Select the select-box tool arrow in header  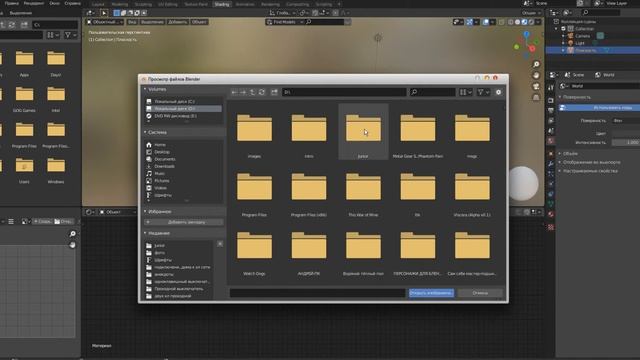click(x=104, y=13)
